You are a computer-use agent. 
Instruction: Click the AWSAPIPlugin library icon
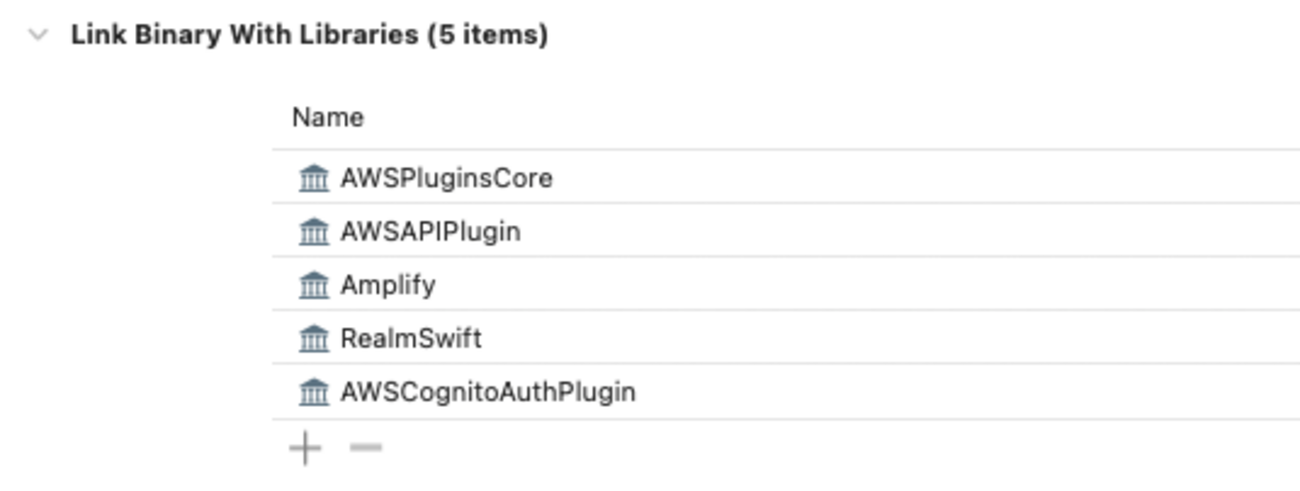coord(314,232)
